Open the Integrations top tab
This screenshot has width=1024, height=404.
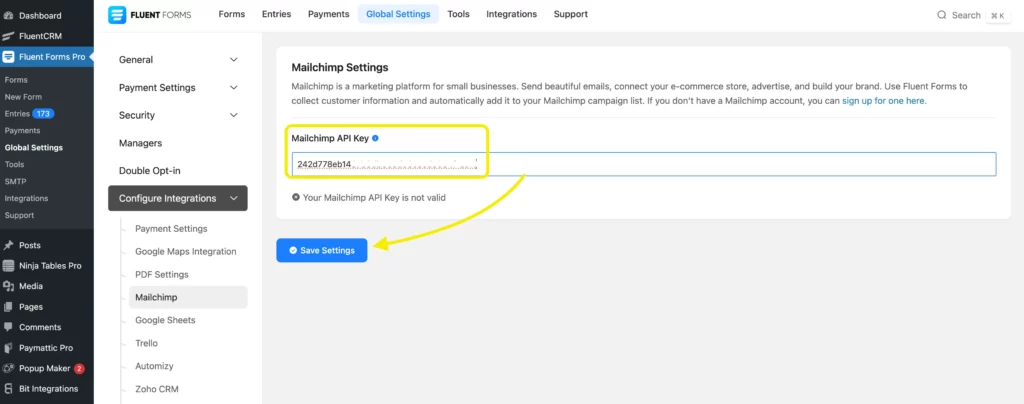(511, 14)
